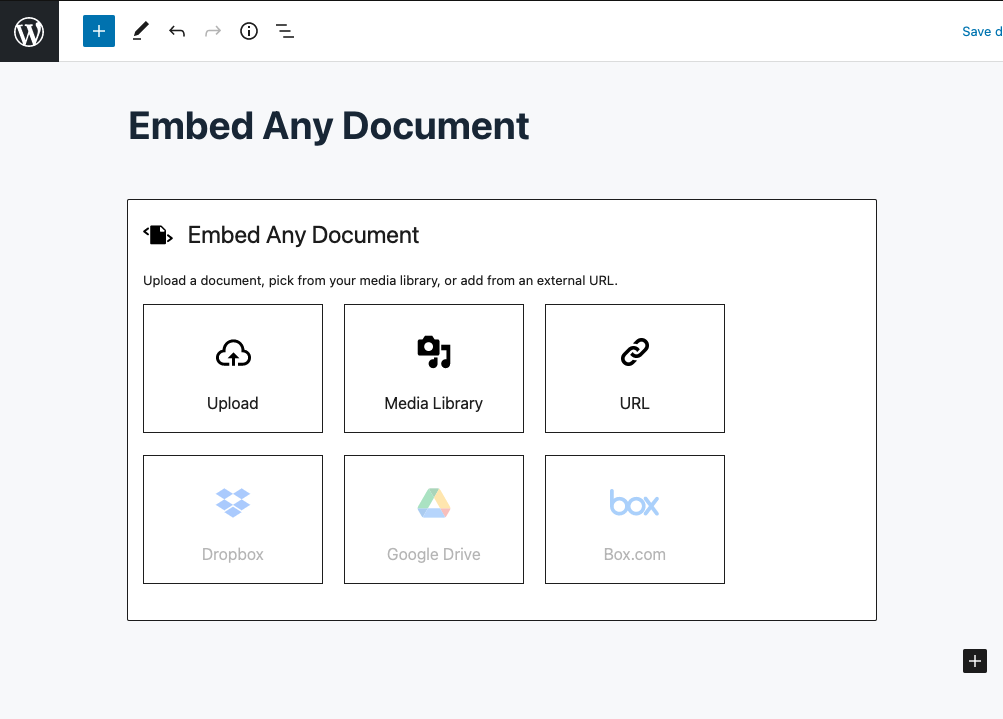
Task: Open the Document Overview list icon
Action: (x=285, y=31)
